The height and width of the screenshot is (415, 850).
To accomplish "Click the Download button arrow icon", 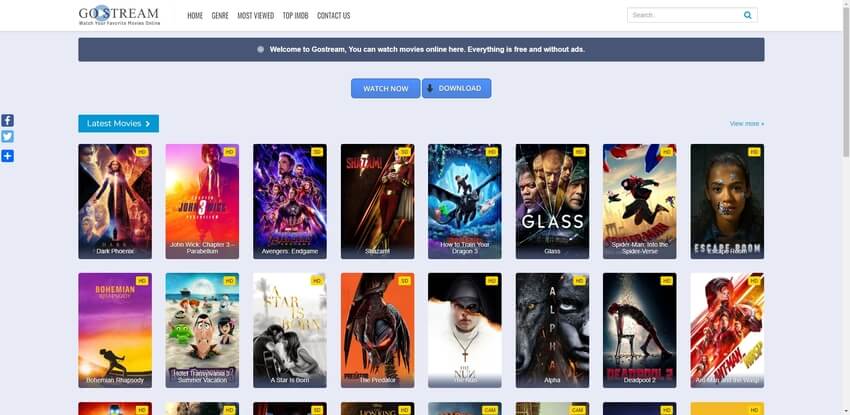I will point(430,88).
